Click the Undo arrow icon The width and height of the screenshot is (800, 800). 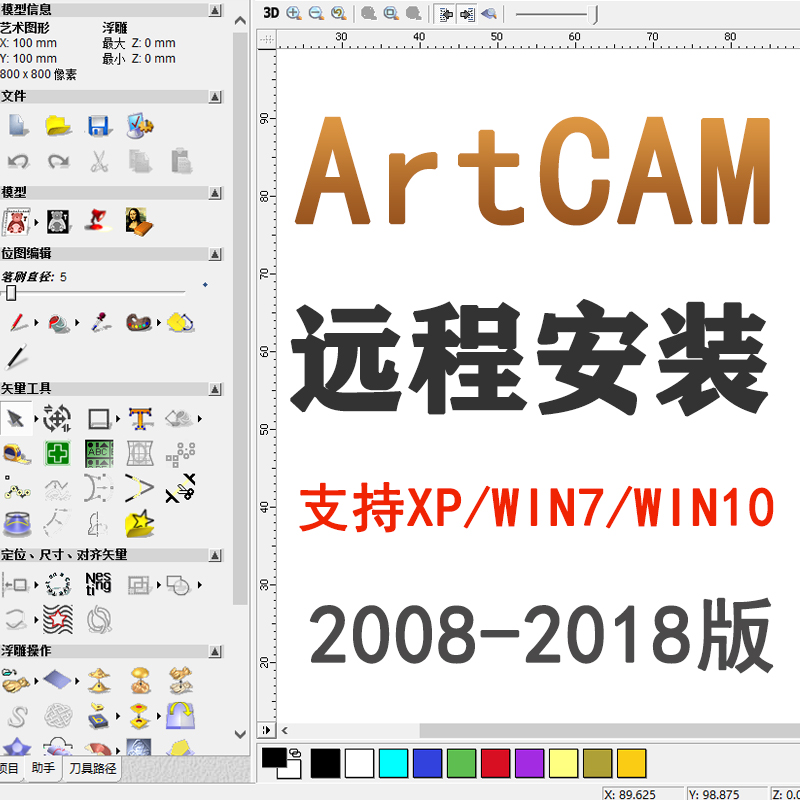[19, 161]
